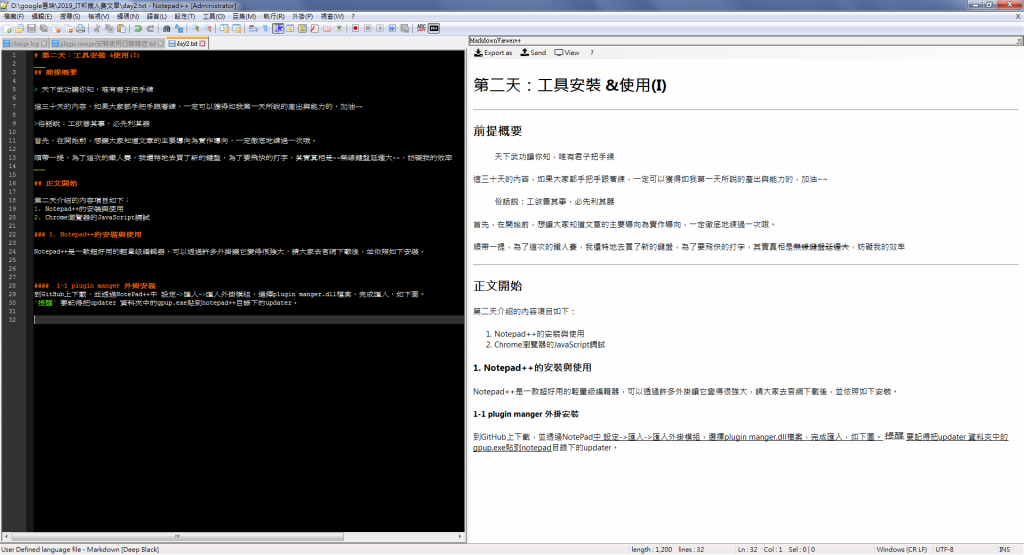Image resolution: width=1024 pixels, height=555 pixels.
Task: Toggle the highlighted indent guide button
Action: 278,29
